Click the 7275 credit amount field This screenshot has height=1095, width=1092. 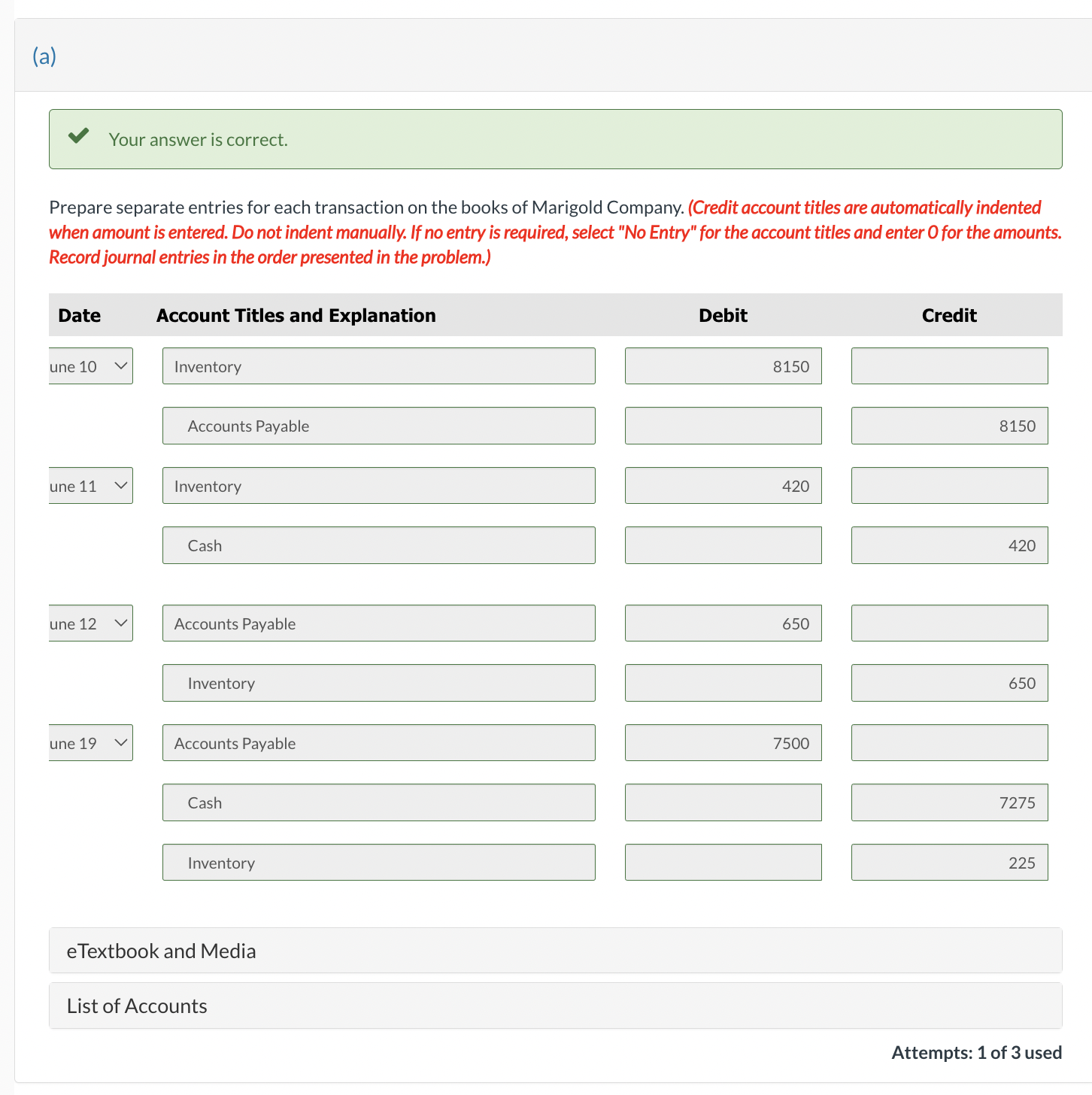[949, 802]
